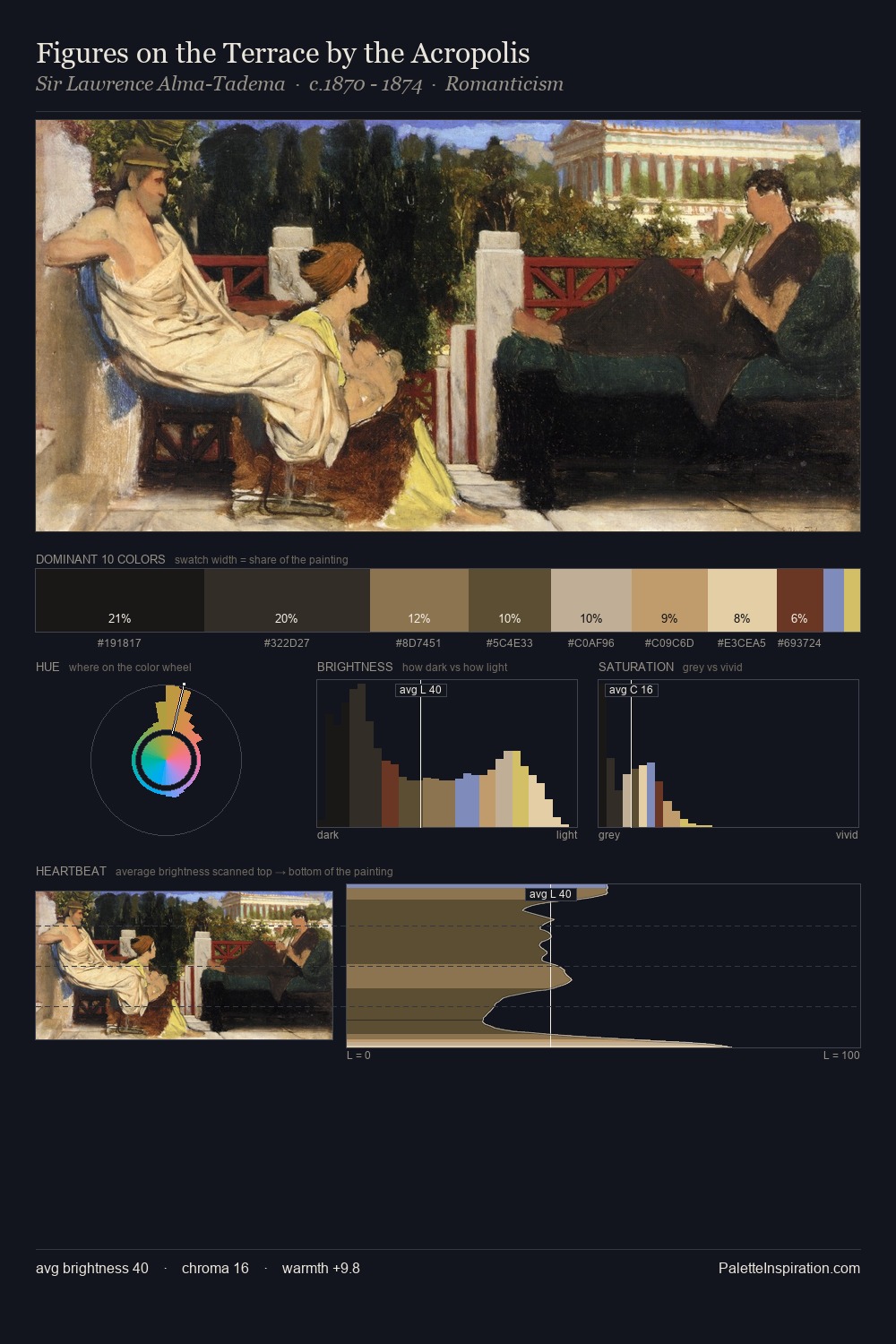Screen dimensions: 896x1344
Task: Choose the #5C4E33 olive swatch
Action: pos(510,600)
